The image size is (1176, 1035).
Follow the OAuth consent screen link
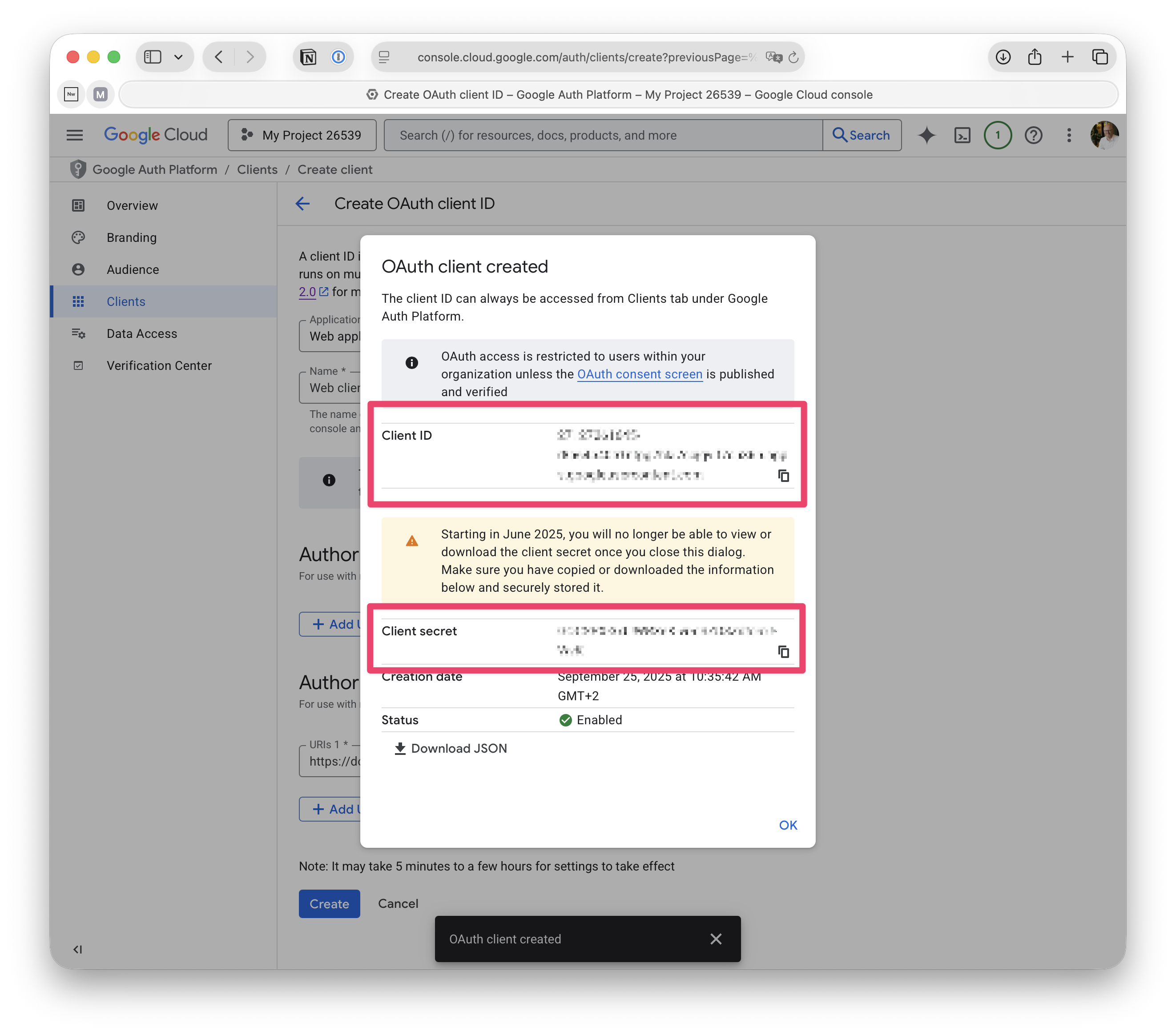[x=639, y=374]
